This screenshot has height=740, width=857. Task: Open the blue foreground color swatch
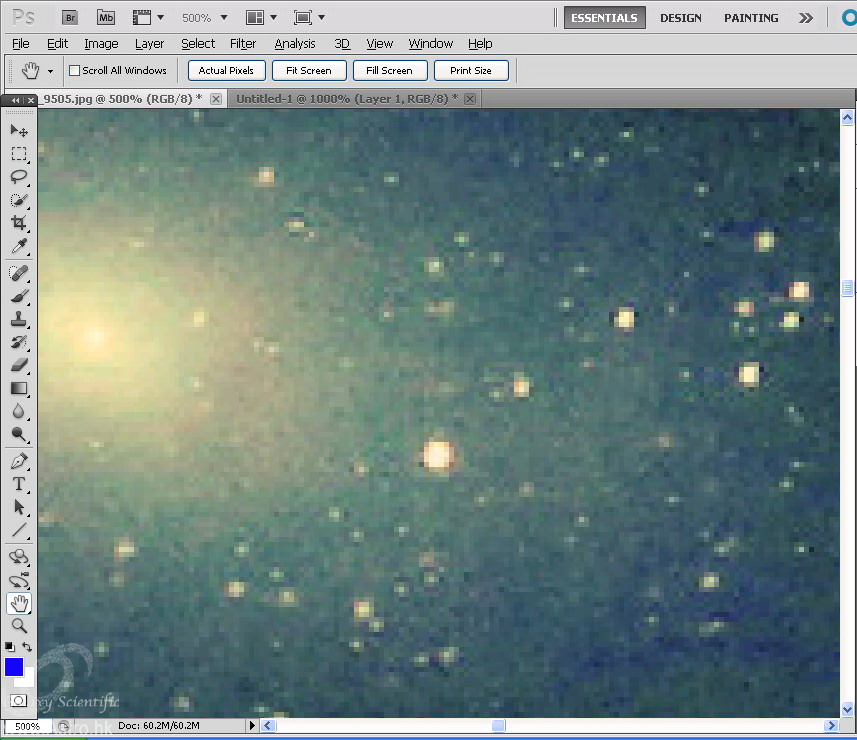pyautogui.click(x=14, y=667)
